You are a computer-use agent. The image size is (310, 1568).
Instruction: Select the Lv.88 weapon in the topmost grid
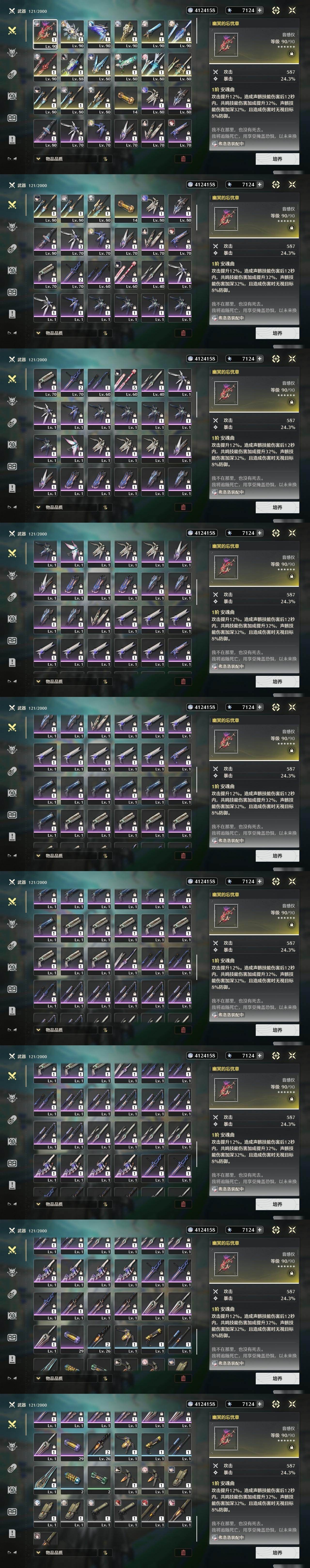point(72,67)
